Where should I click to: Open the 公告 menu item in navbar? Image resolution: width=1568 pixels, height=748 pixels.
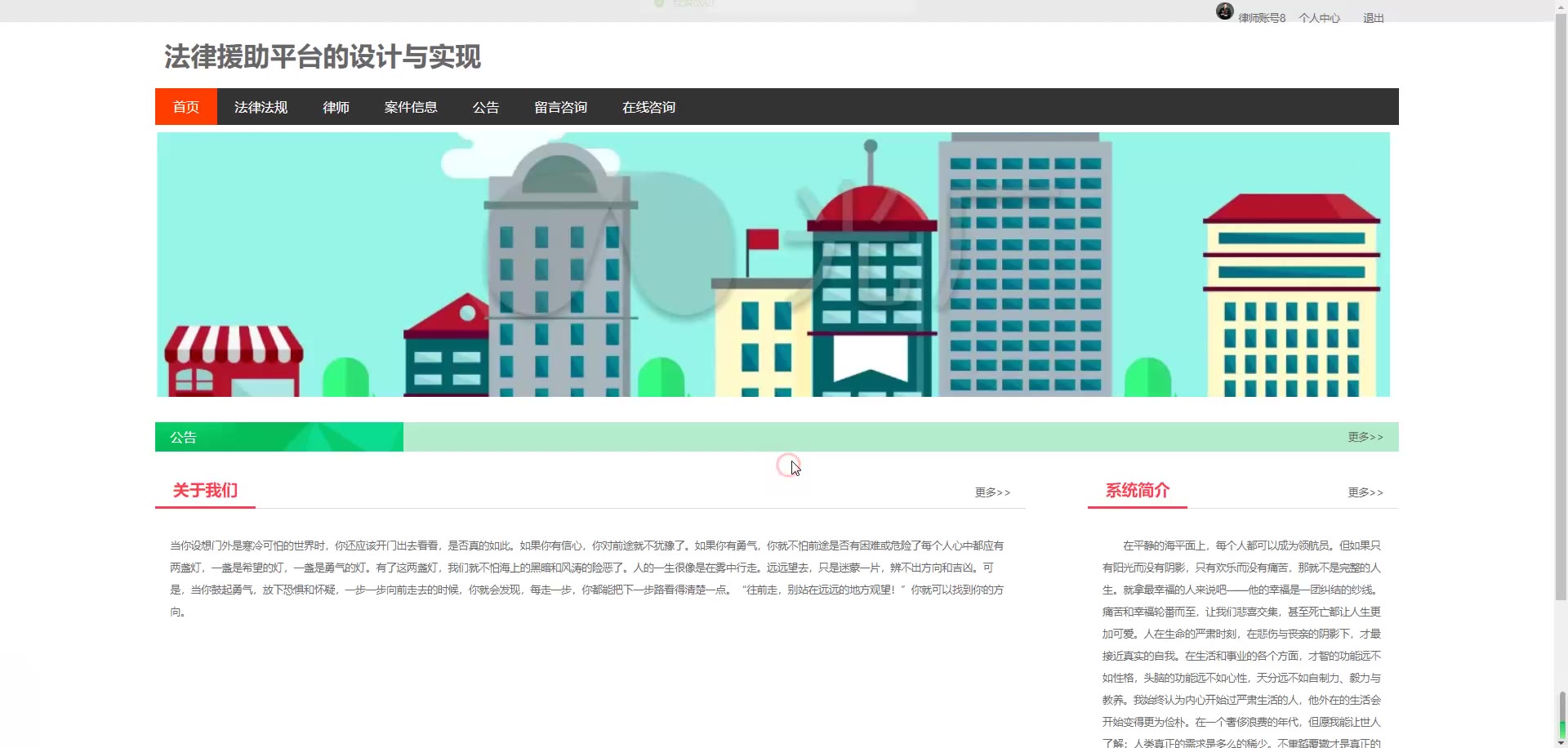(485, 107)
